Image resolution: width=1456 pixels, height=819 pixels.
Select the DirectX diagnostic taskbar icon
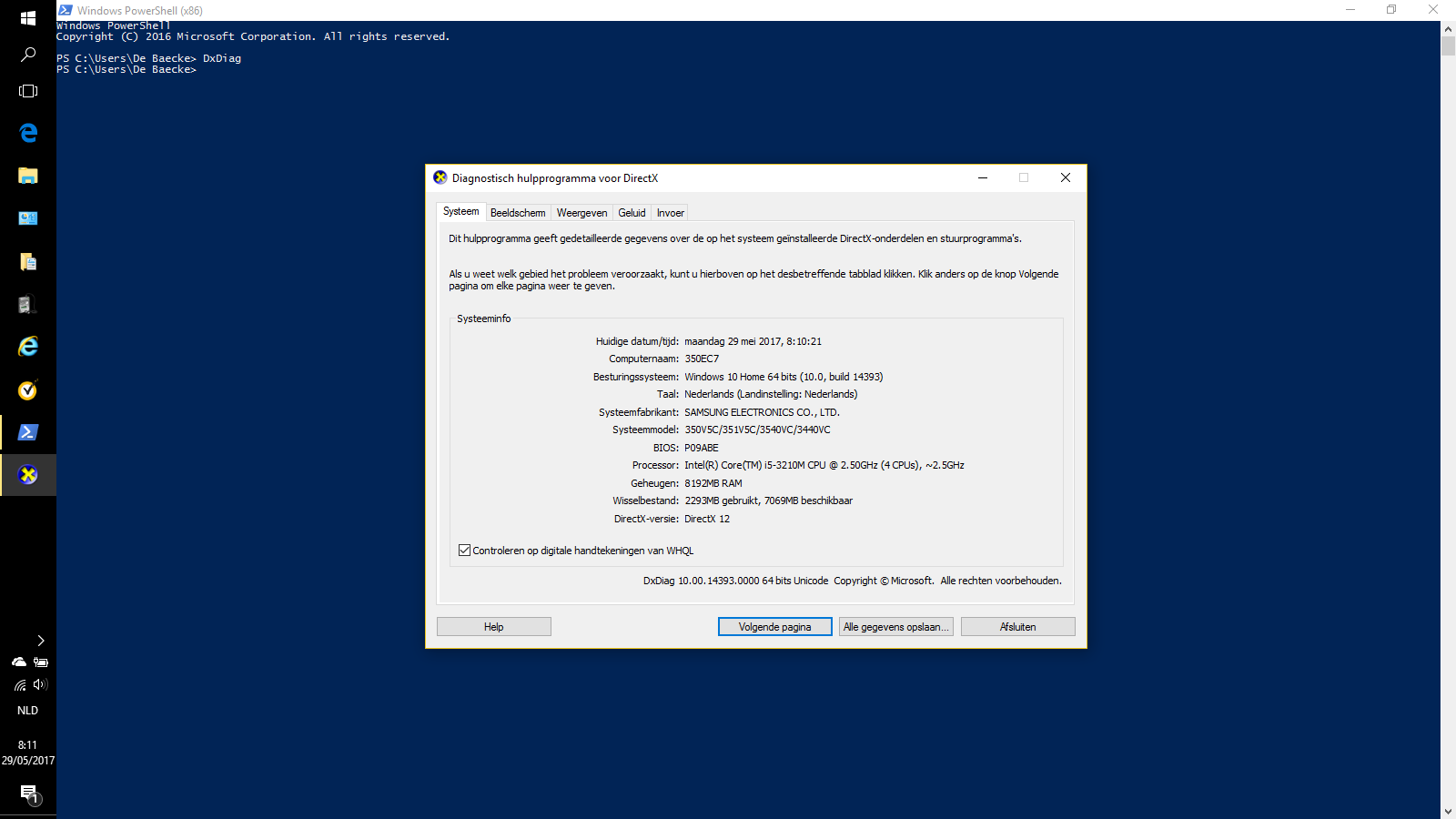point(28,475)
